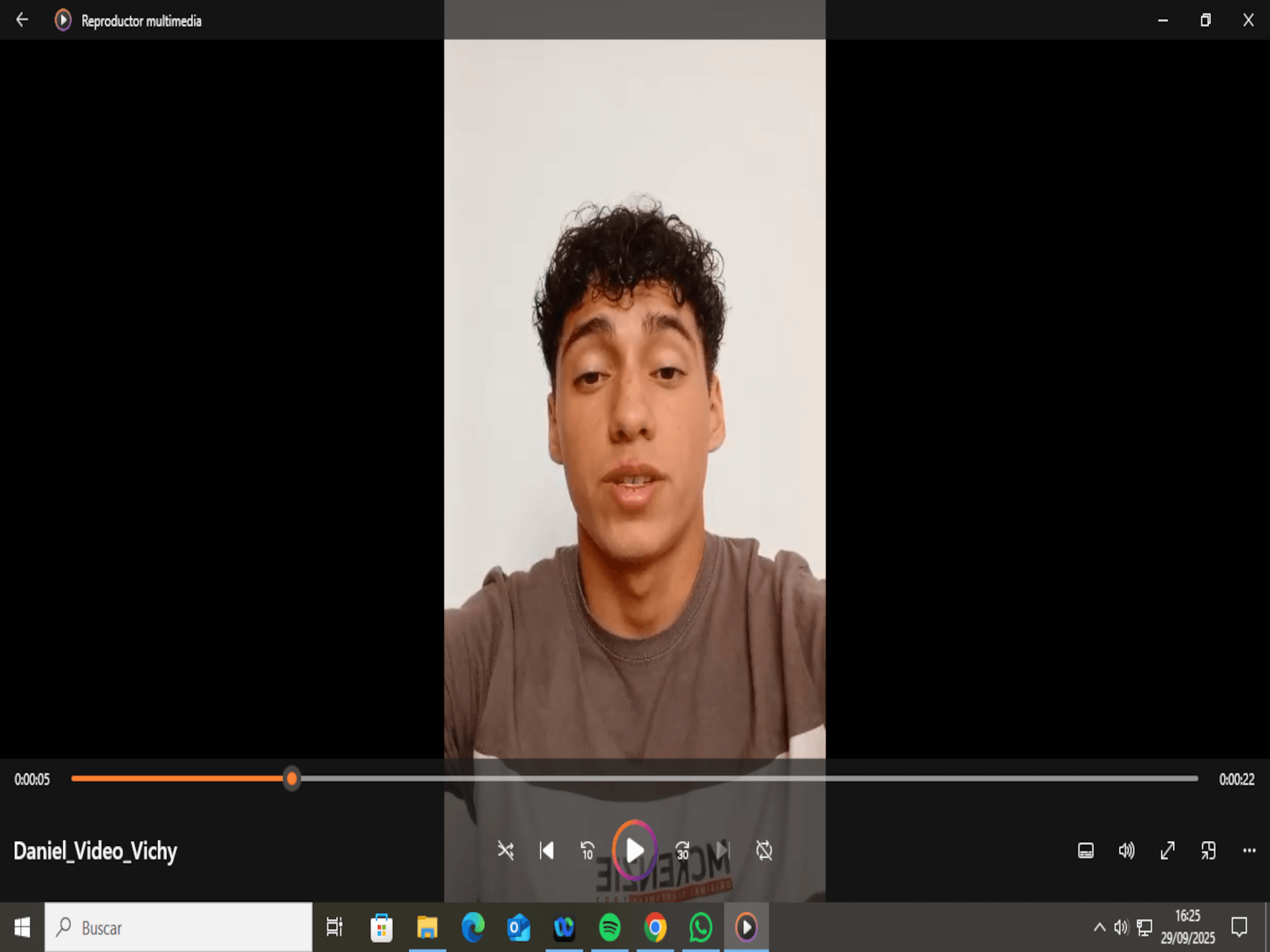This screenshot has width=1270, height=952.
Task: Open Webex from the taskbar
Action: click(x=564, y=927)
